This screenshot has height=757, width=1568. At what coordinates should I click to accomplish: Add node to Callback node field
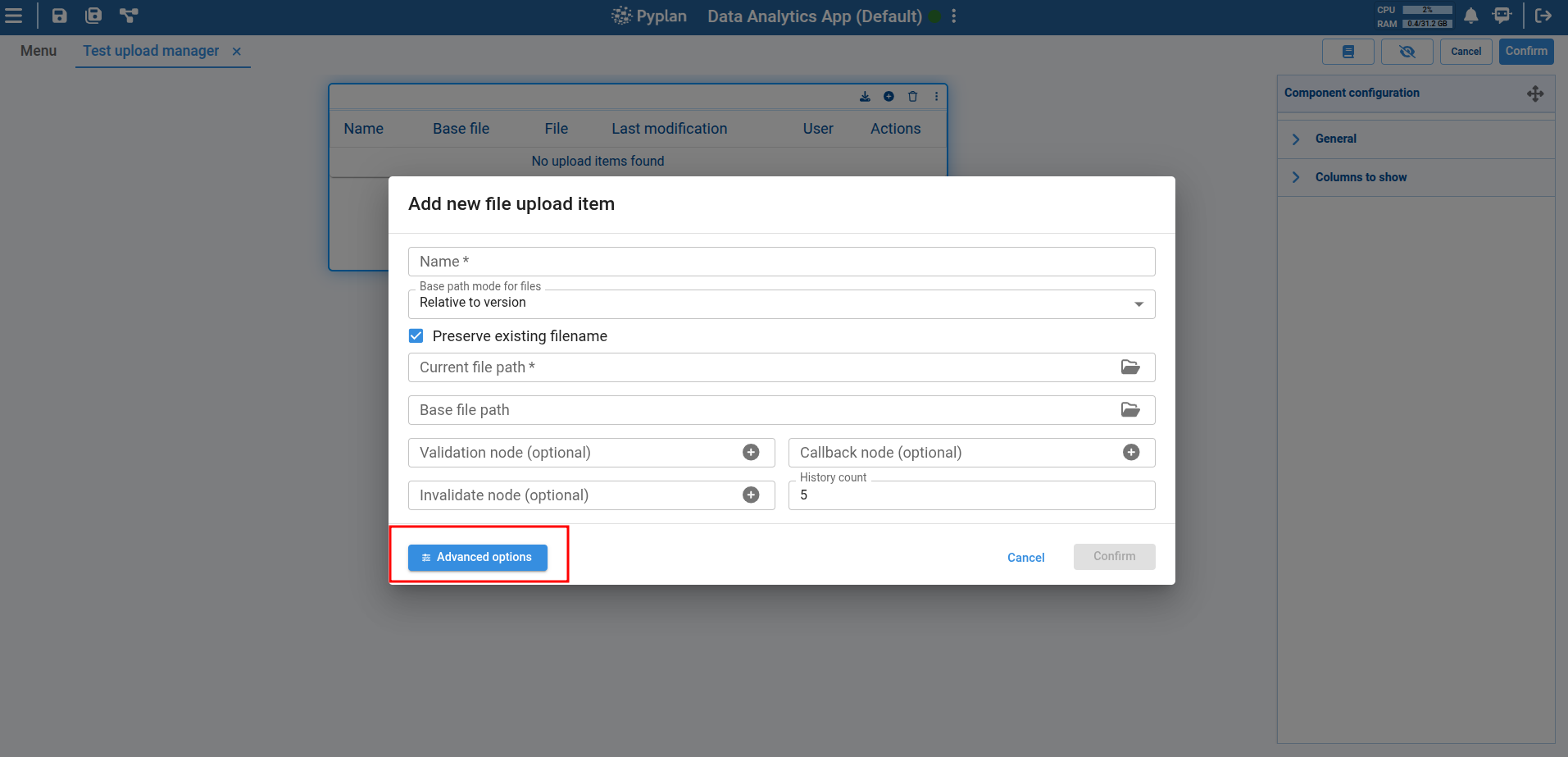(x=1131, y=453)
